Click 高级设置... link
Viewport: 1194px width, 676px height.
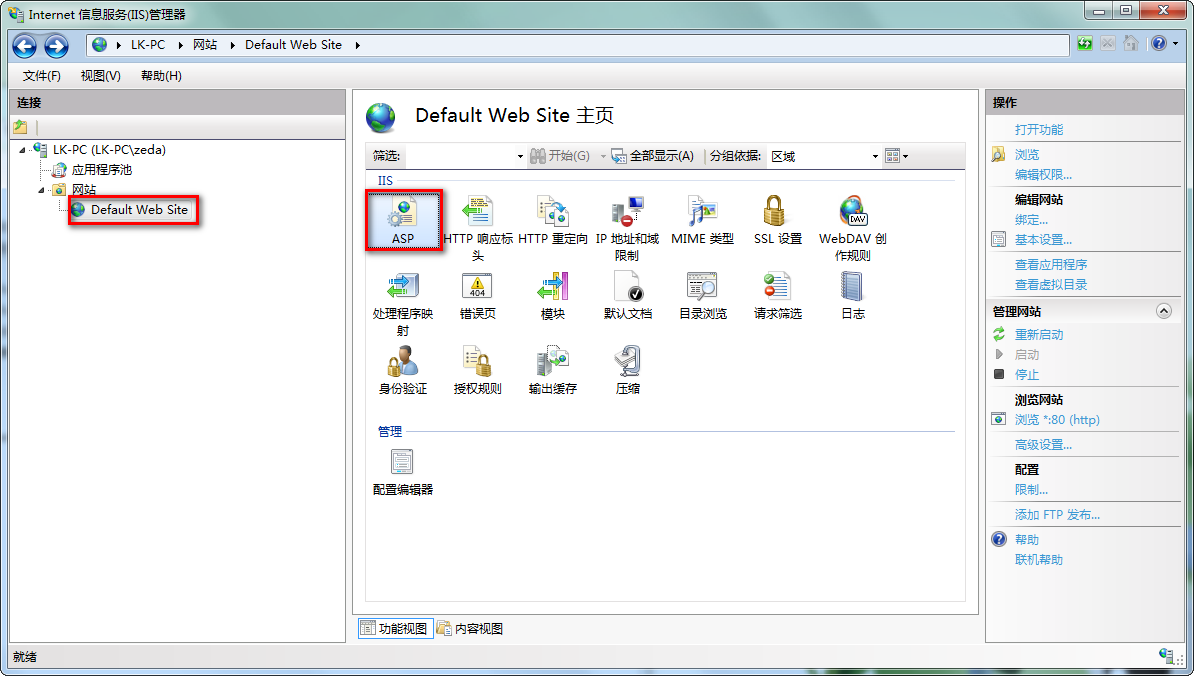[1043, 445]
